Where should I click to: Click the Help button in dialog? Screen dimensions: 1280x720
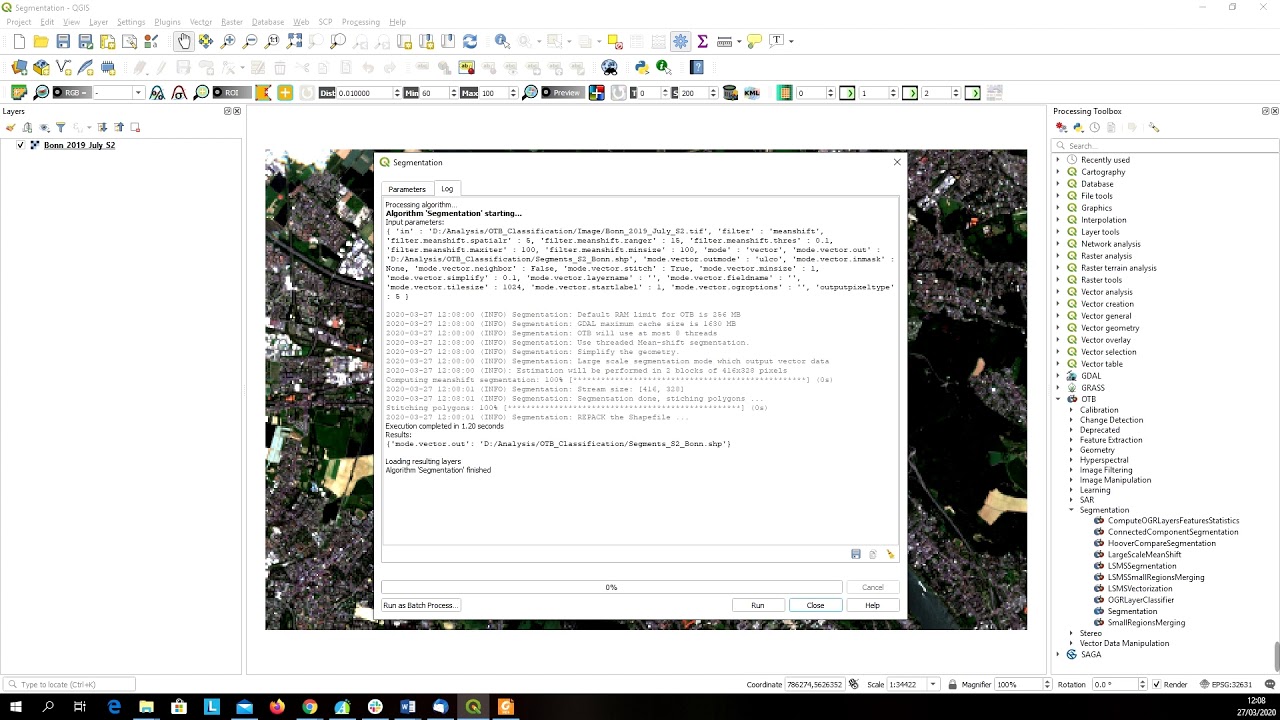click(x=872, y=605)
